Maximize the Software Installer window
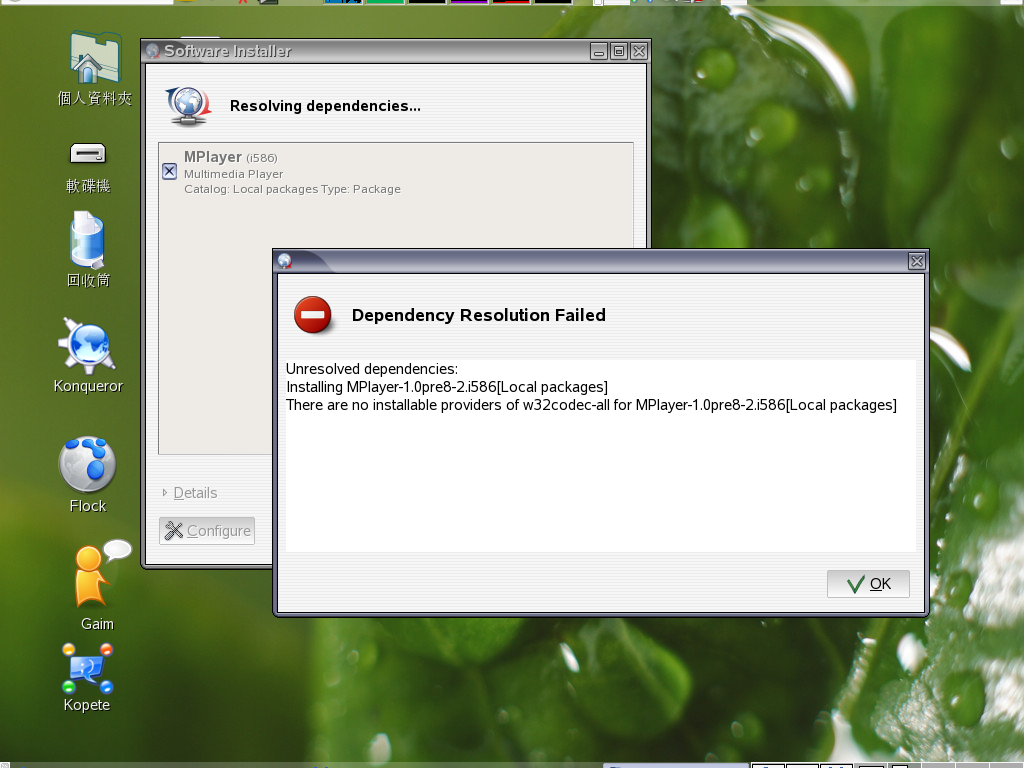This screenshot has height=768, width=1024. pos(619,51)
